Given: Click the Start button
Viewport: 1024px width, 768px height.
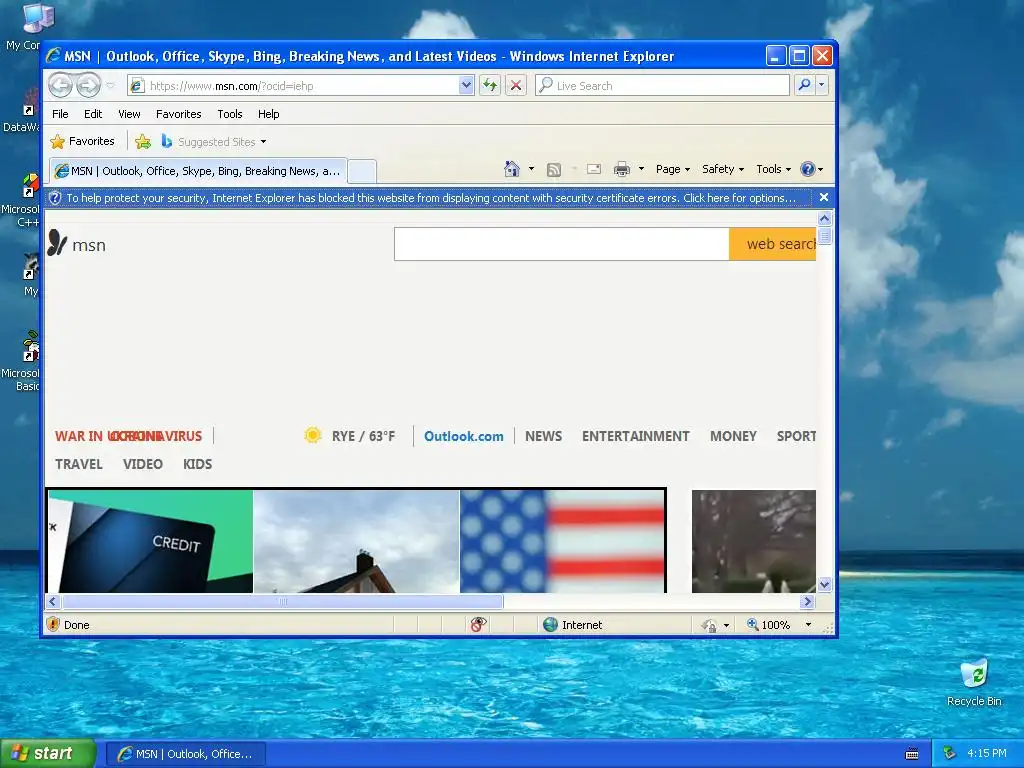Looking at the screenshot, I should [48, 753].
